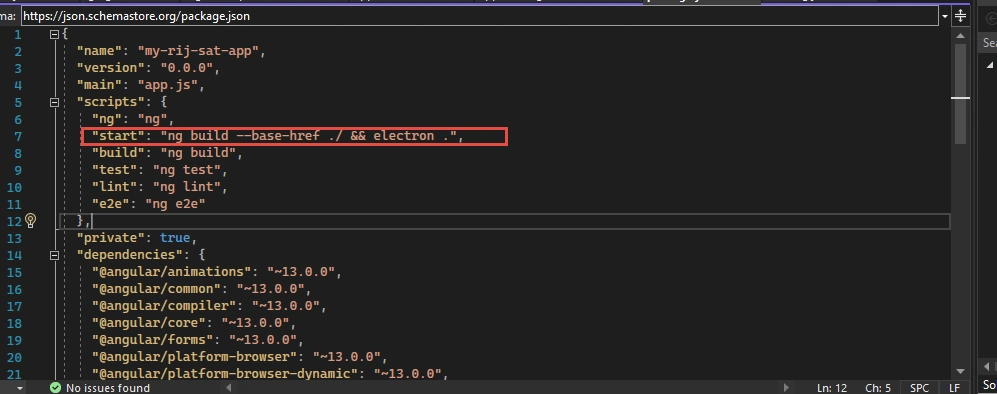Click the vertical scrollbar down arrow
The width and height of the screenshot is (997, 394).
[x=960, y=371]
